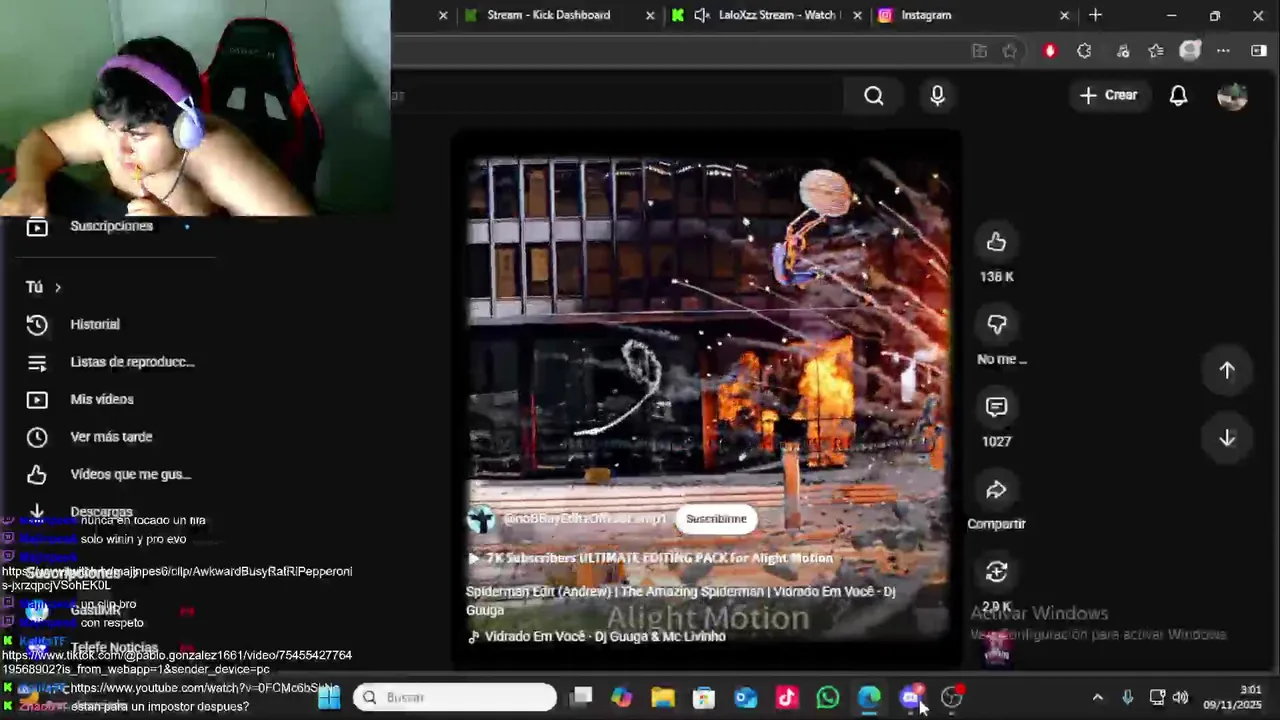Open comments showing 1027

click(996, 407)
